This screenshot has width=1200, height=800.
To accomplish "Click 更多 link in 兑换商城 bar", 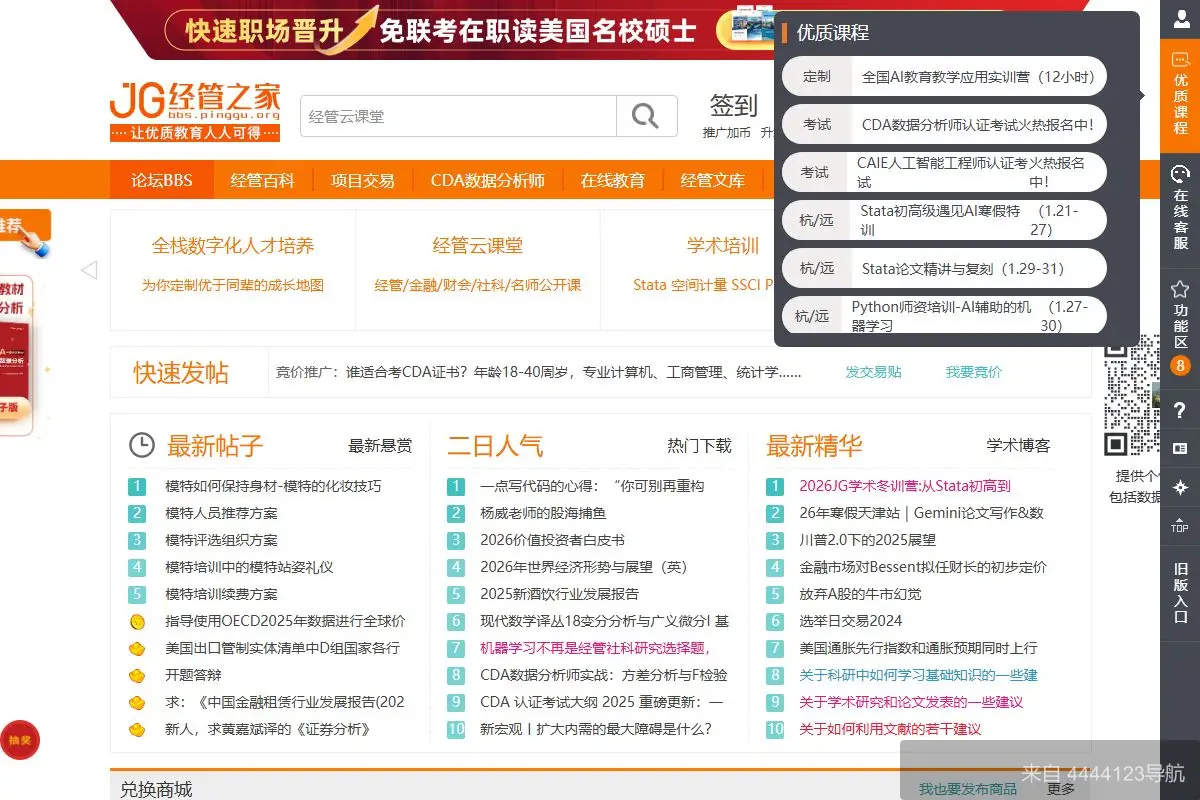I will point(1061,789).
